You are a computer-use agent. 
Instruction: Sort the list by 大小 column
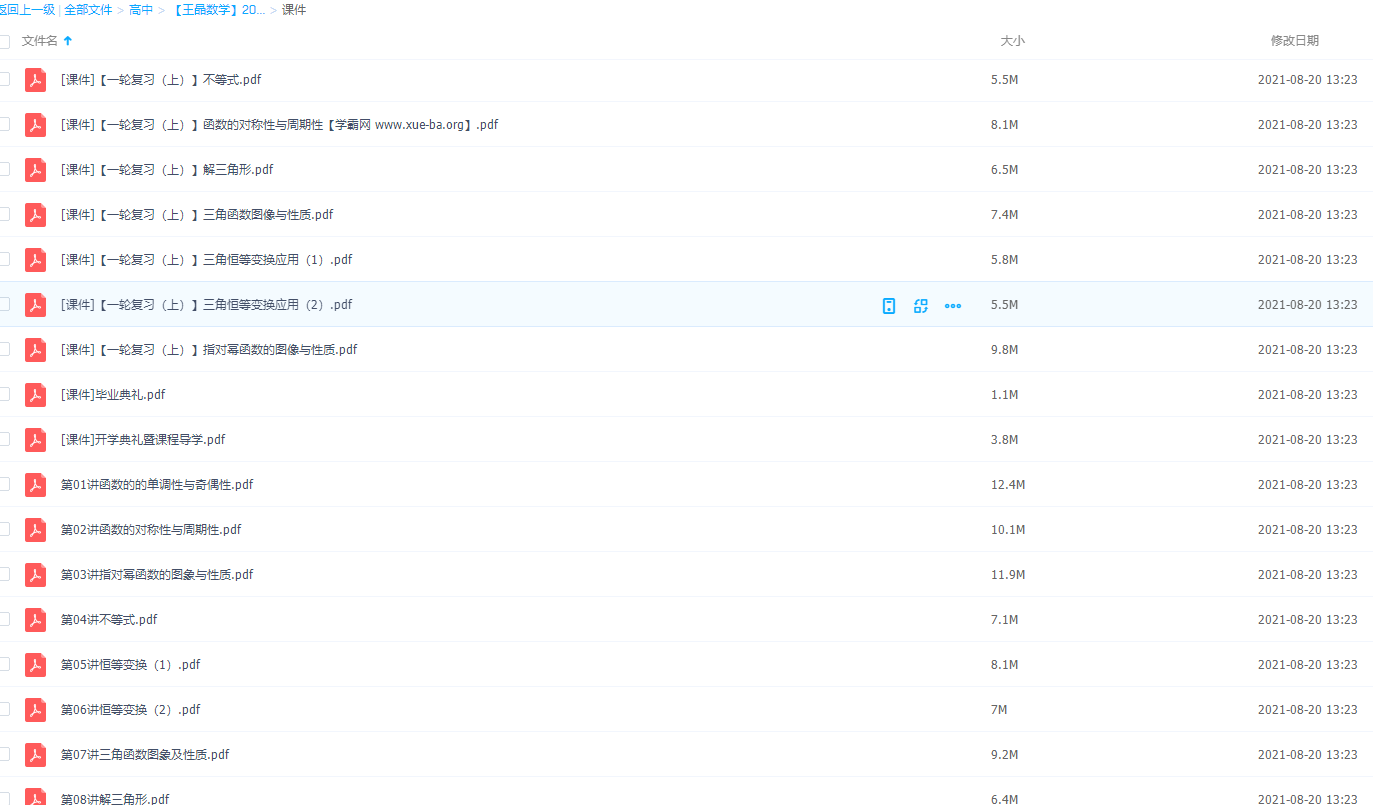pos(1012,41)
